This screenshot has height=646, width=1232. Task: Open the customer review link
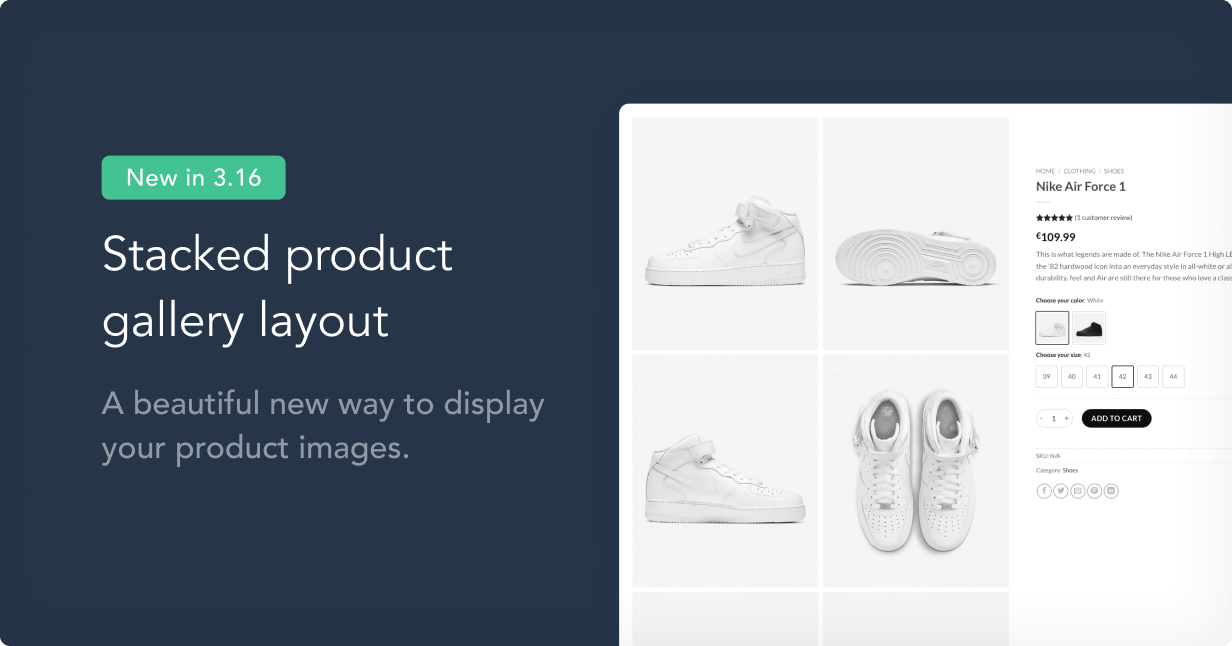[x=1104, y=217]
